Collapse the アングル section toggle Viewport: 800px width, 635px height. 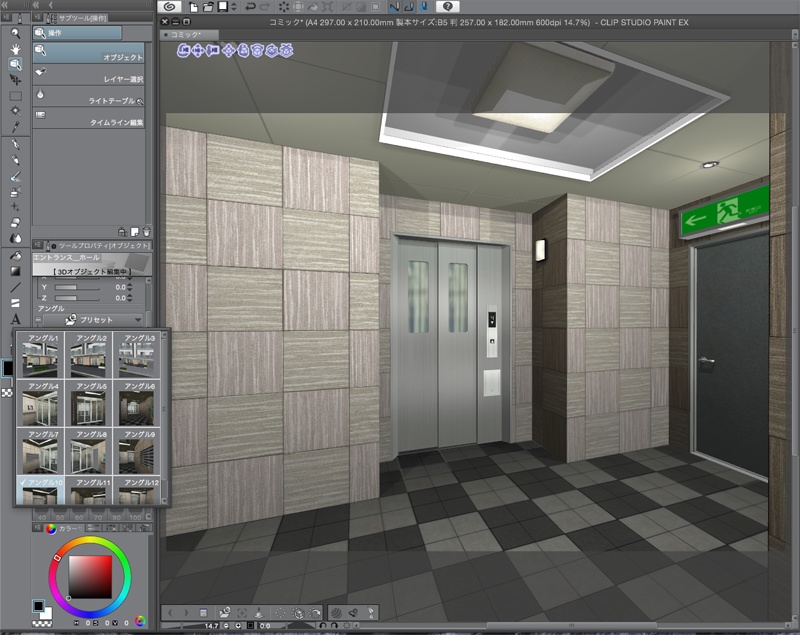coord(38,320)
